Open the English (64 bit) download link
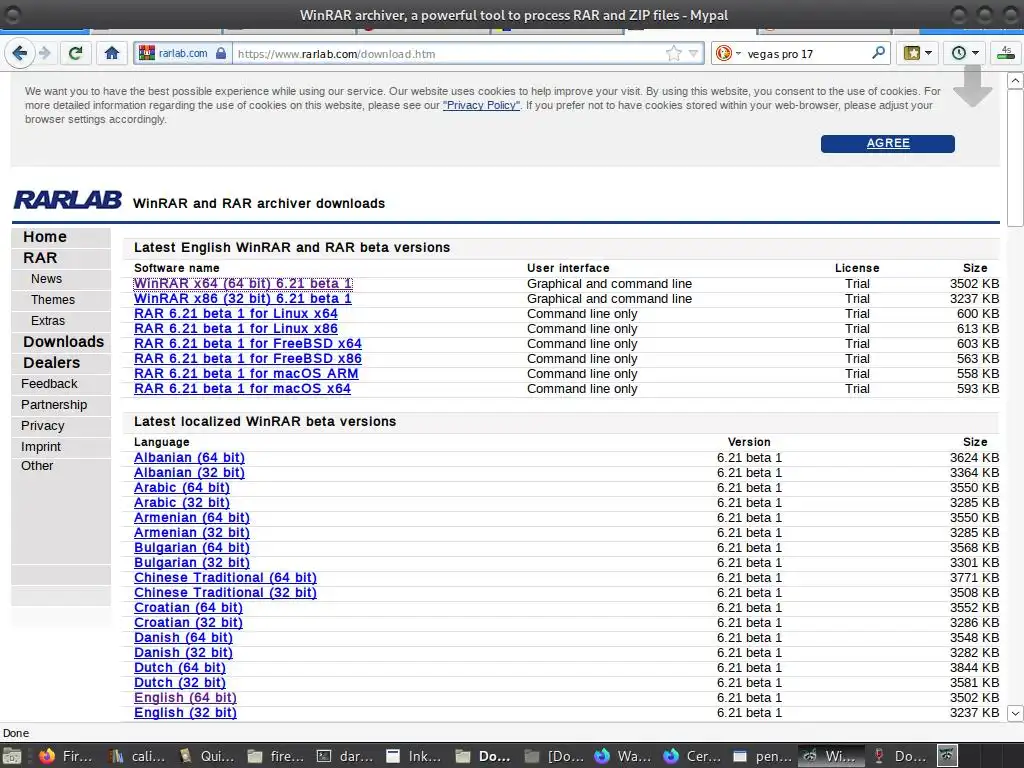 click(x=185, y=698)
